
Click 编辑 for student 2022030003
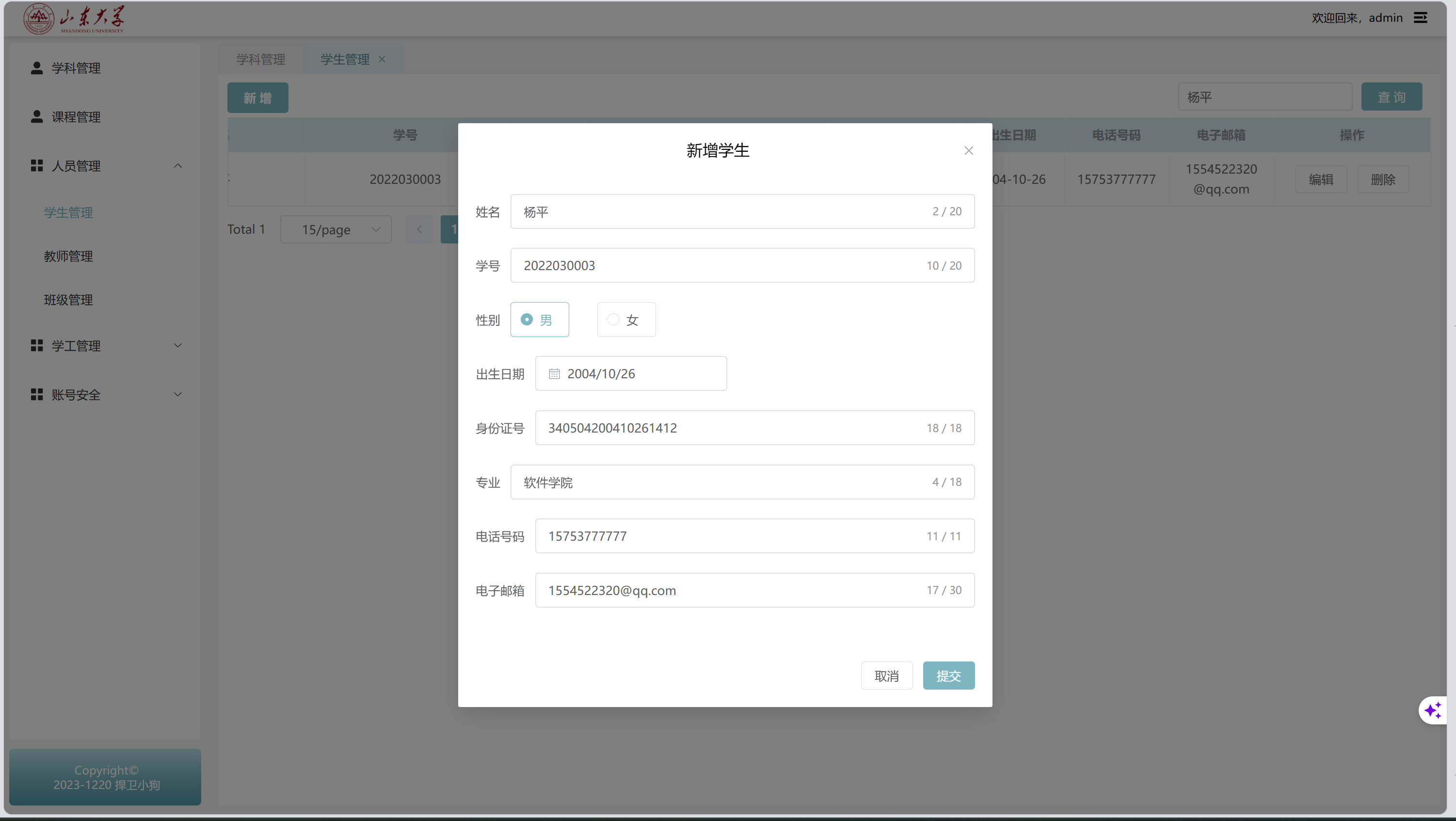[x=1321, y=179]
